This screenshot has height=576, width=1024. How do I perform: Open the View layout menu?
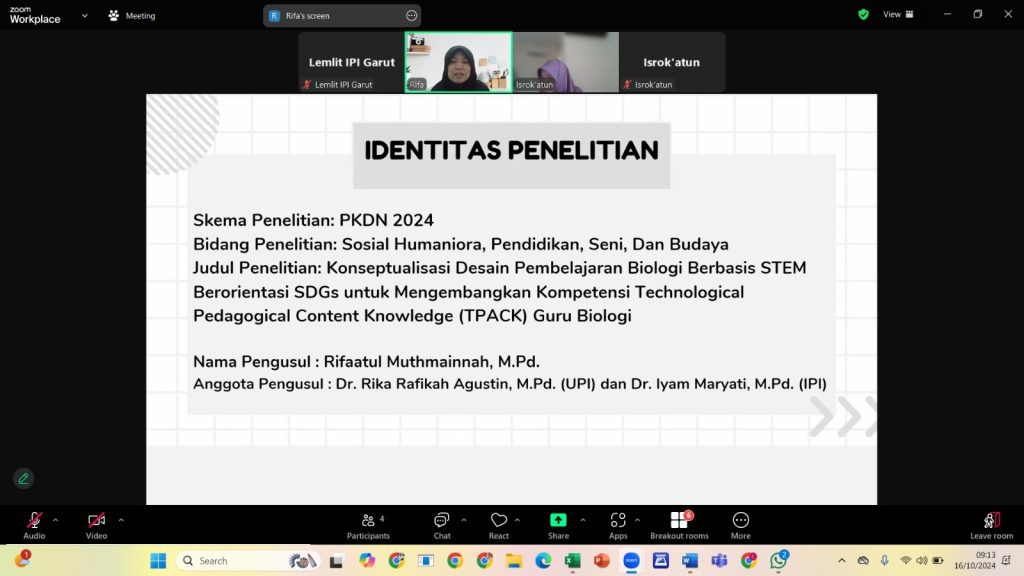click(x=899, y=14)
